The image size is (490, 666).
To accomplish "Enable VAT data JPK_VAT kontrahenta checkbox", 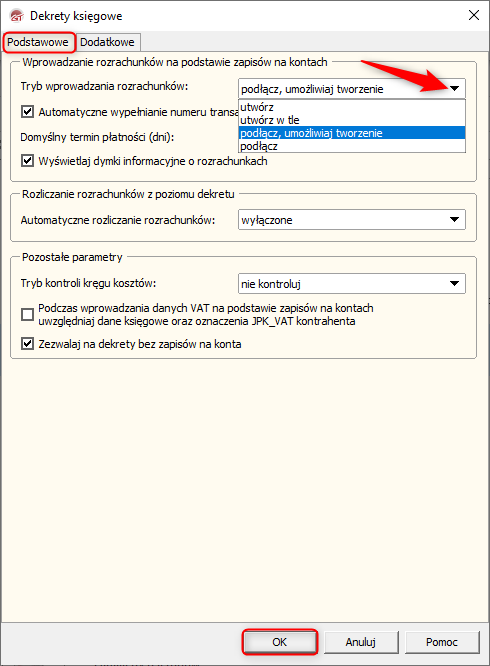I will pyautogui.click(x=28, y=315).
